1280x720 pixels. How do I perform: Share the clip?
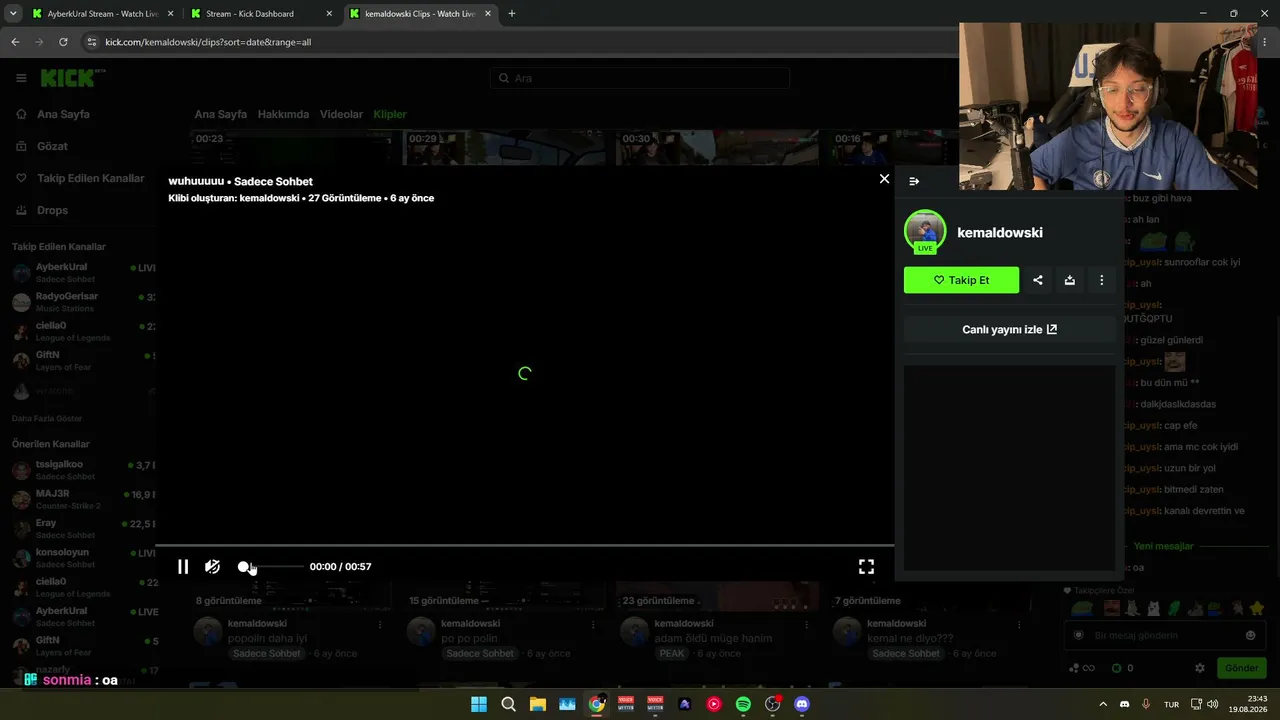click(x=1038, y=280)
